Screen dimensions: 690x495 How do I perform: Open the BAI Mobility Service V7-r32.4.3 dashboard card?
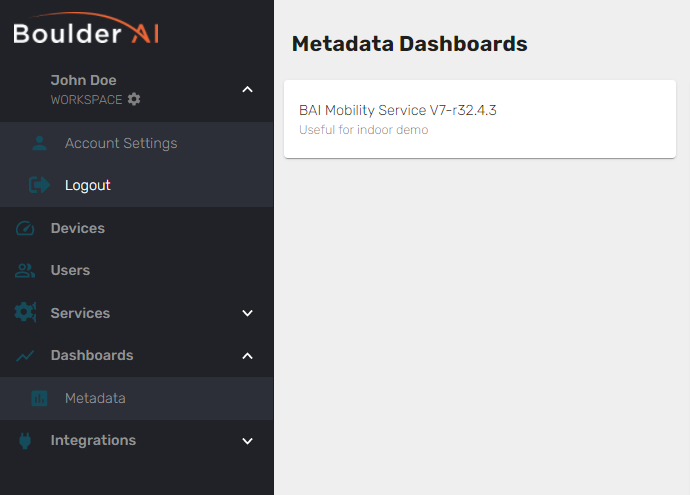[x=480, y=119]
